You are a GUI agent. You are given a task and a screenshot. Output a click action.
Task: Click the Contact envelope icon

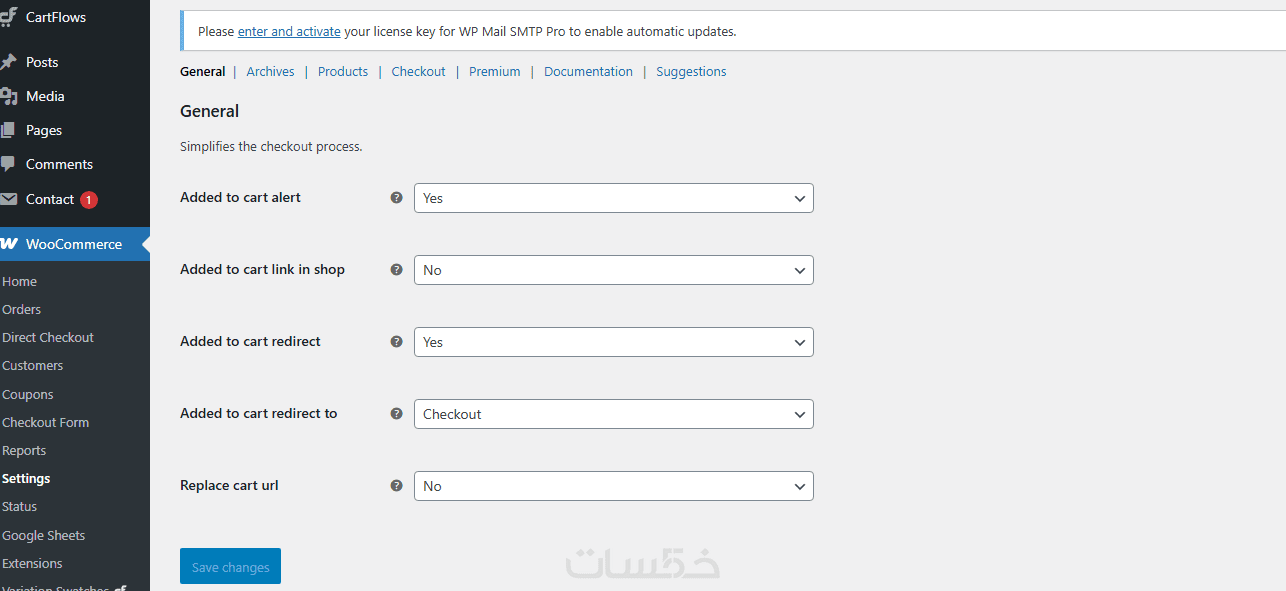coord(9,199)
